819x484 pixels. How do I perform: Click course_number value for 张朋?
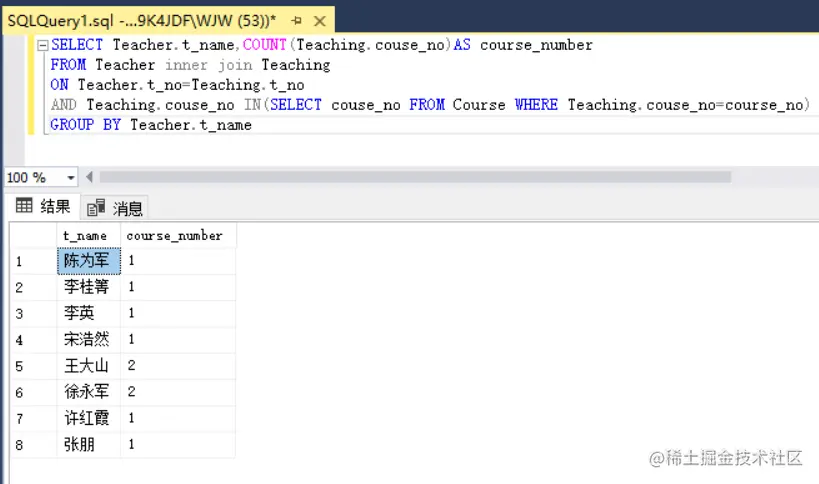coord(178,444)
